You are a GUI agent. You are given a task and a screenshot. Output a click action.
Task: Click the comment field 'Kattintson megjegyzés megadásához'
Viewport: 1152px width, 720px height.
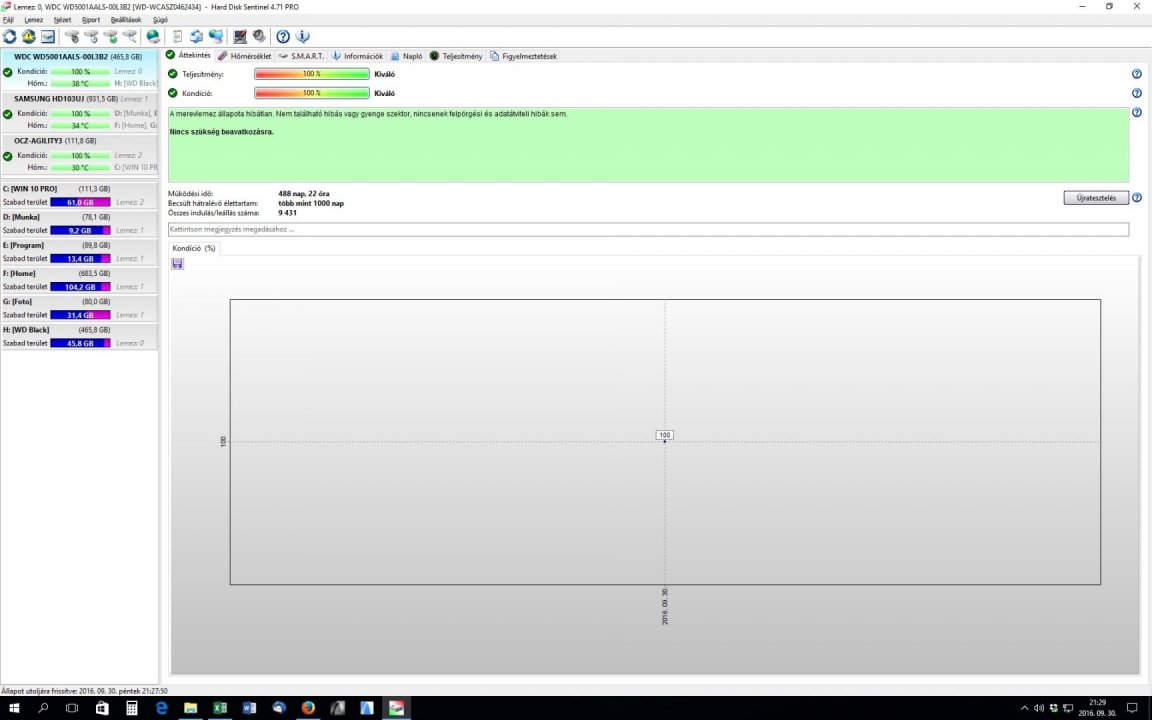click(648, 229)
